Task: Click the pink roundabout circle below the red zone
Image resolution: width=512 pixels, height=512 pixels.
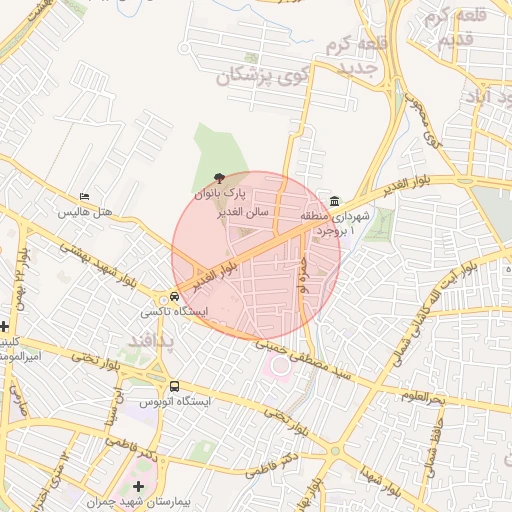Action: [x=281, y=366]
